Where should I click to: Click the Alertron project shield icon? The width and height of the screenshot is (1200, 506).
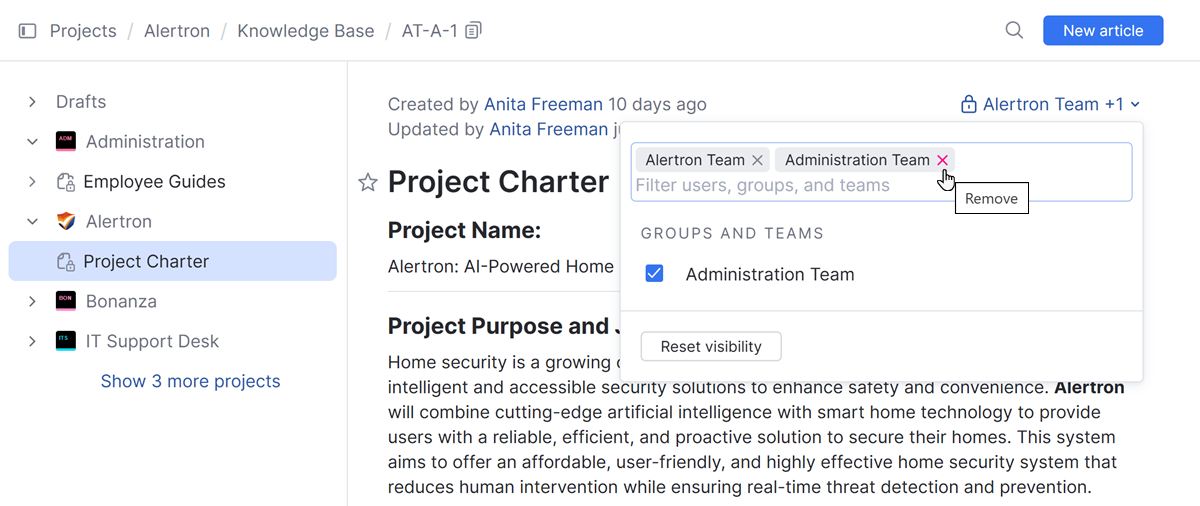click(x=66, y=222)
